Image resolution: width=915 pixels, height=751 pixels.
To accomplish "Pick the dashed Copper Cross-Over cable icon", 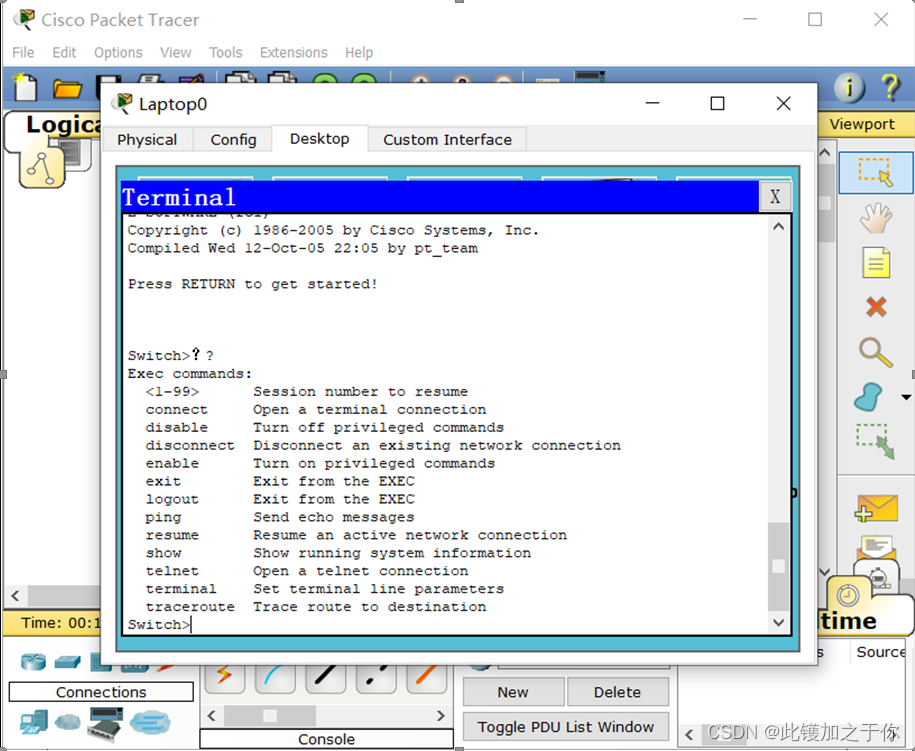I will 375,676.
